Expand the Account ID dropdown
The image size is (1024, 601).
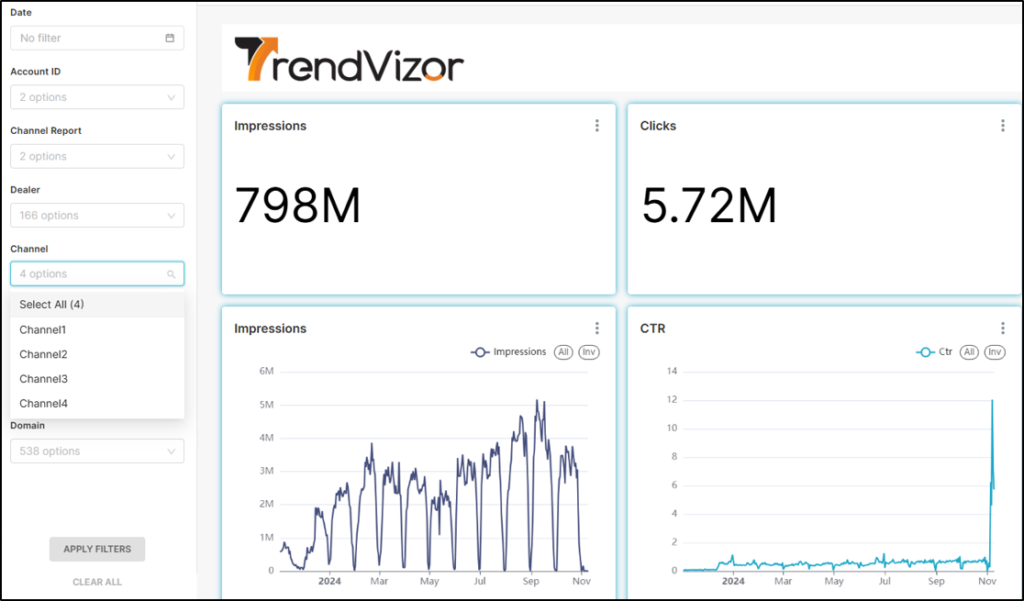97,97
